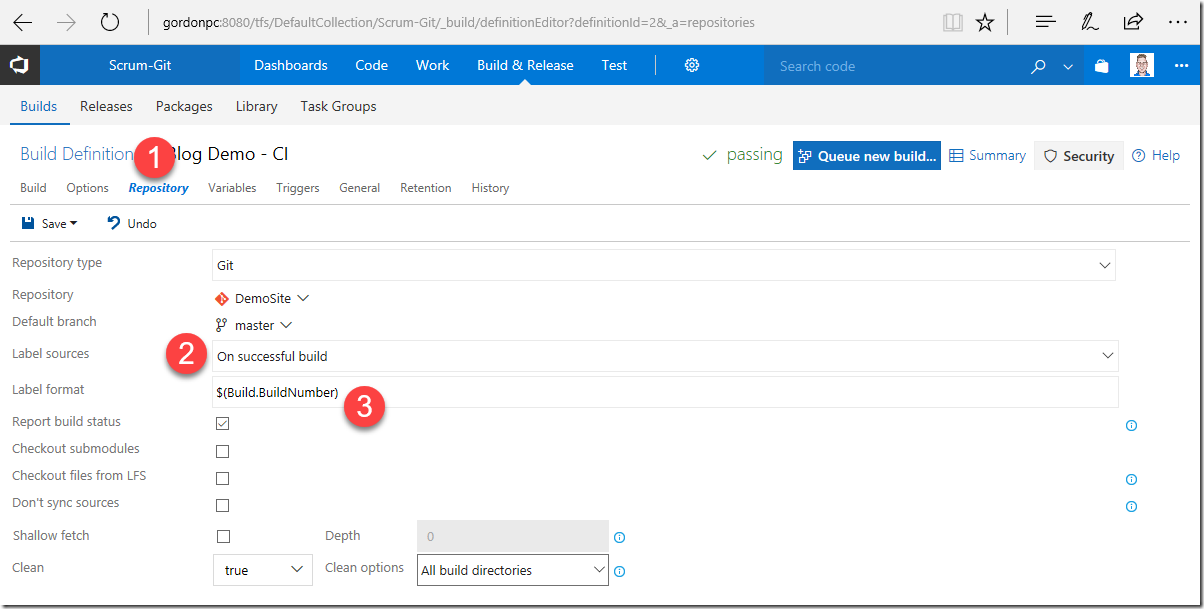This screenshot has width=1204, height=609.
Task: Click the settings gear icon in top navigation
Action: point(692,65)
